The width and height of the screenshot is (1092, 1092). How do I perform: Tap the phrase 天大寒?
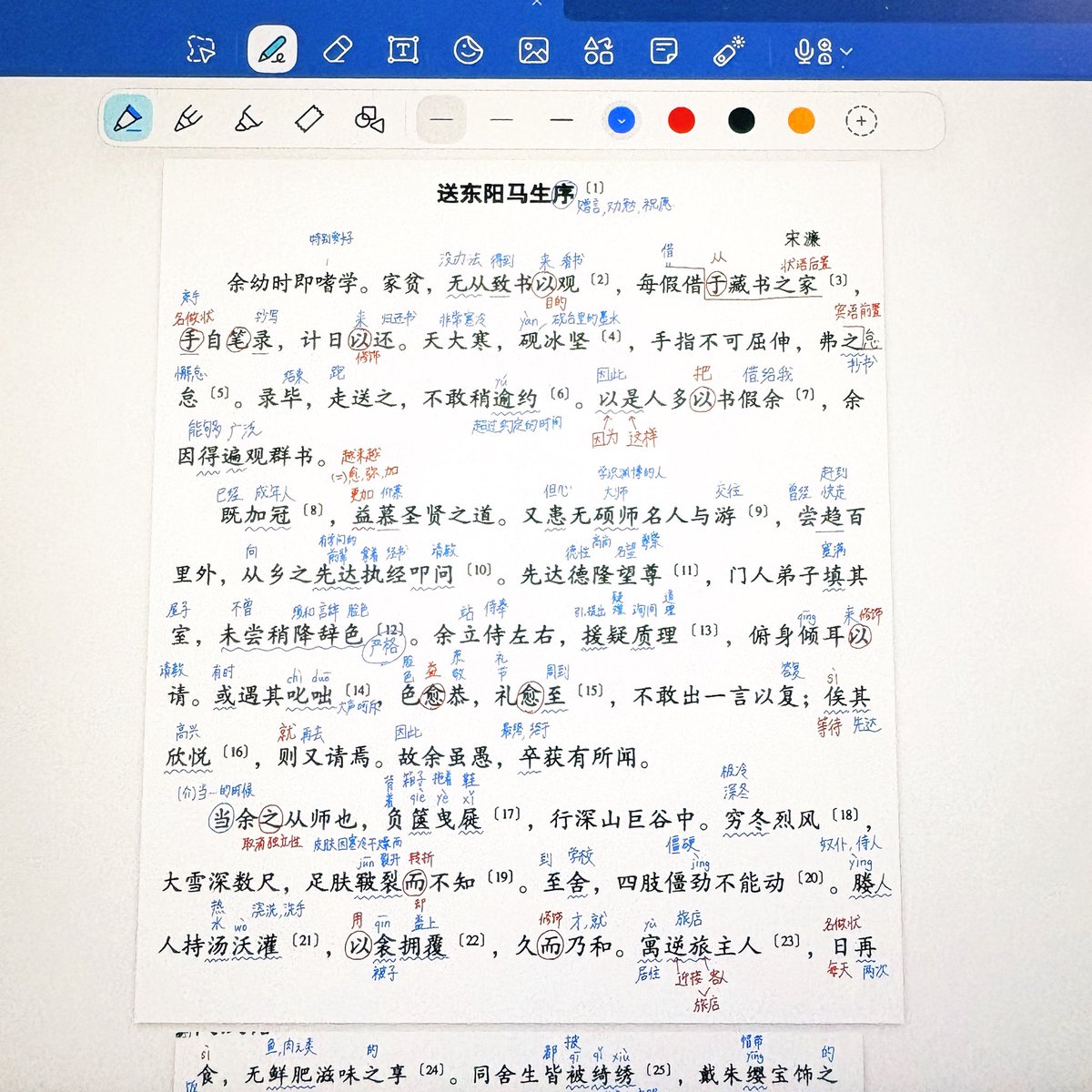tap(456, 341)
